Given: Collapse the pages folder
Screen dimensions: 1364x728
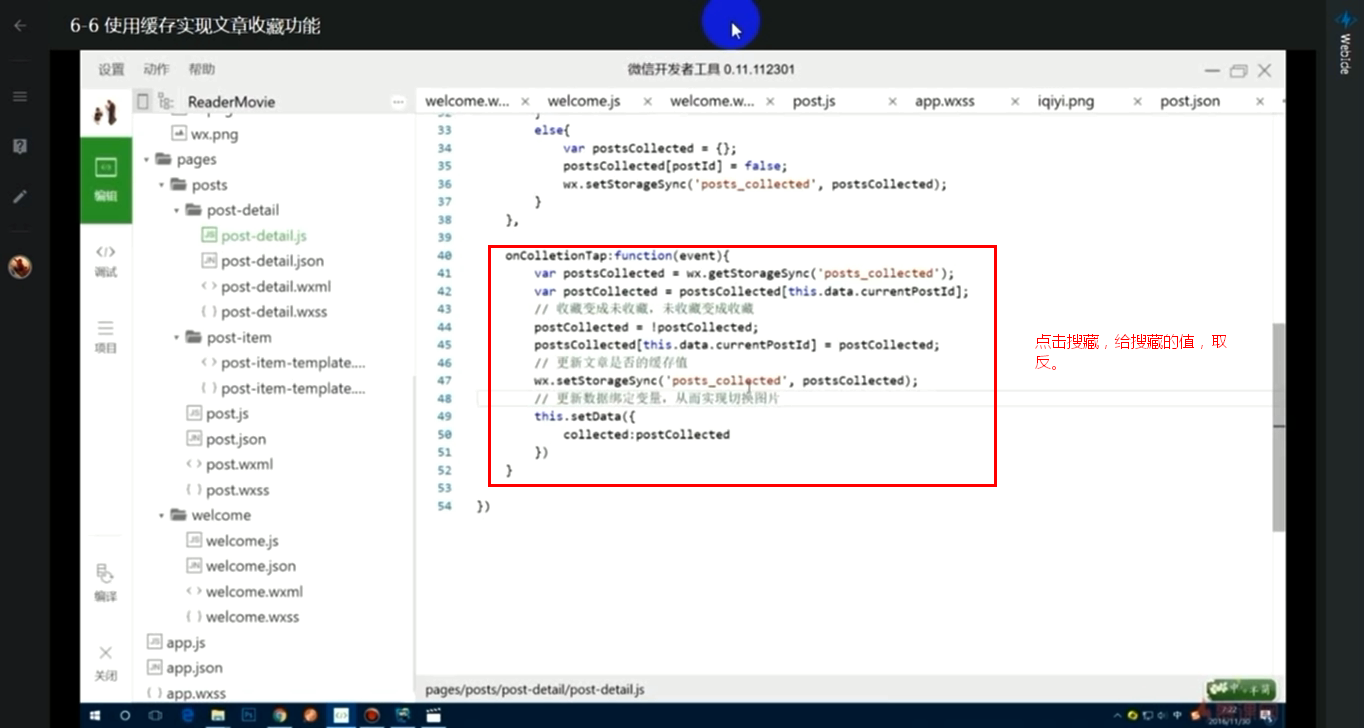Looking at the screenshot, I should tap(147, 160).
